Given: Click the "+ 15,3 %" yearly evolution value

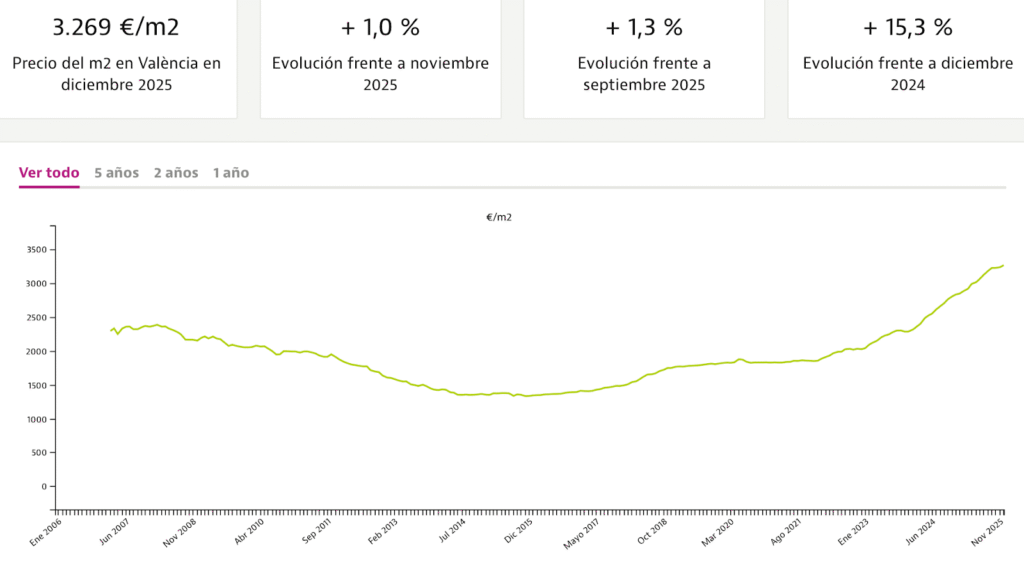Looking at the screenshot, I should click(907, 26).
